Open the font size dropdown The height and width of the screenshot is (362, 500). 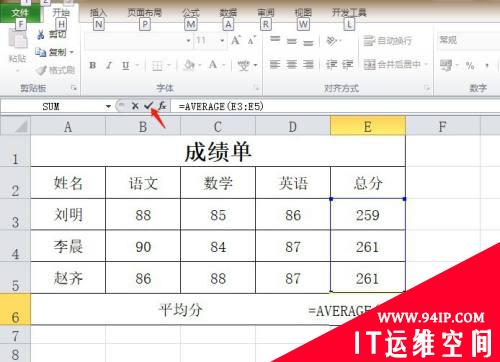(x=222, y=41)
